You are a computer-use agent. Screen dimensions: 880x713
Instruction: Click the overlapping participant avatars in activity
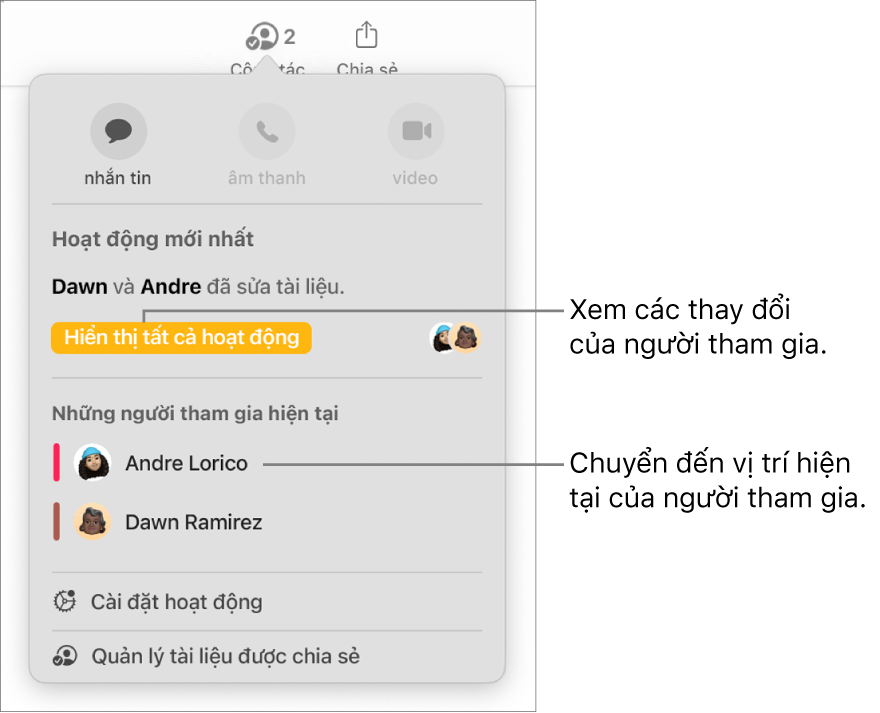[456, 338]
